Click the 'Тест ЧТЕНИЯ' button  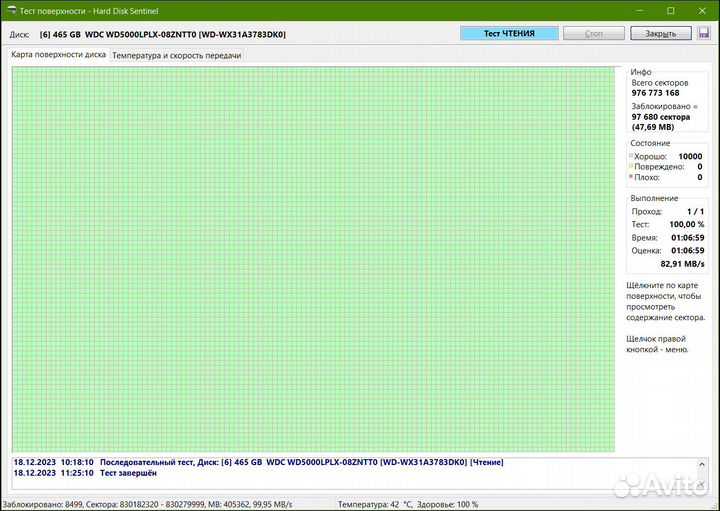(x=509, y=34)
